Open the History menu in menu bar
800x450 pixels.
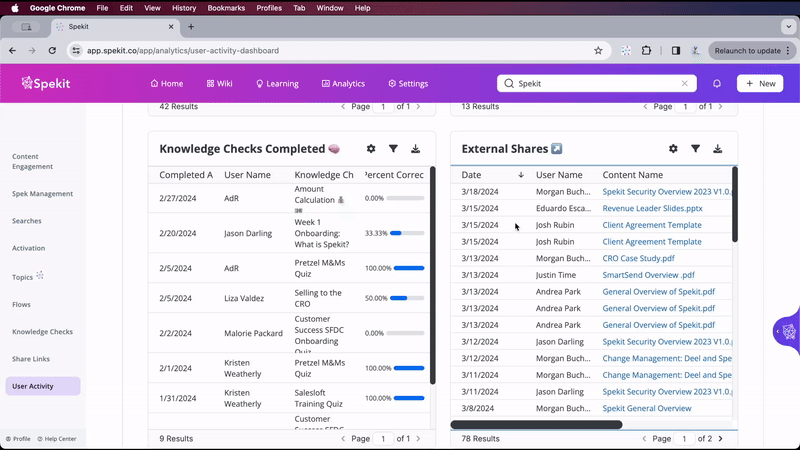click(184, 8)
